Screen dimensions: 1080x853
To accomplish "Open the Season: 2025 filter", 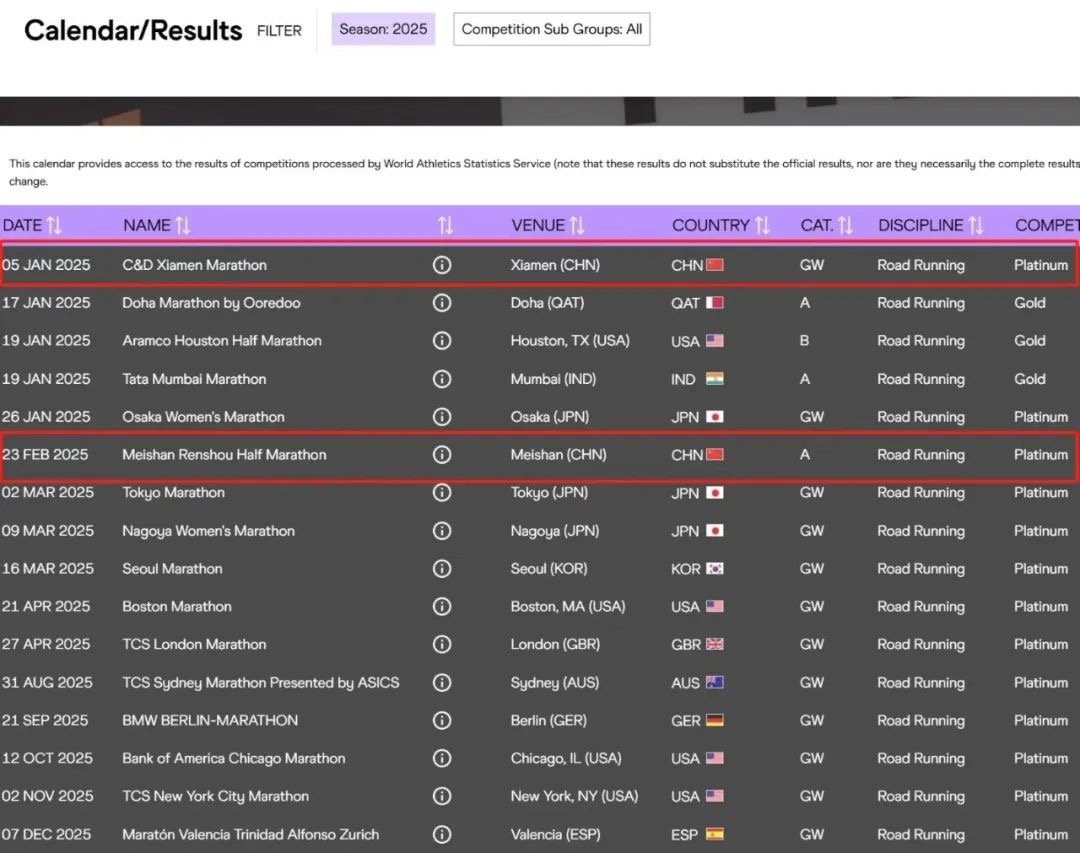I will coord(383,29).
